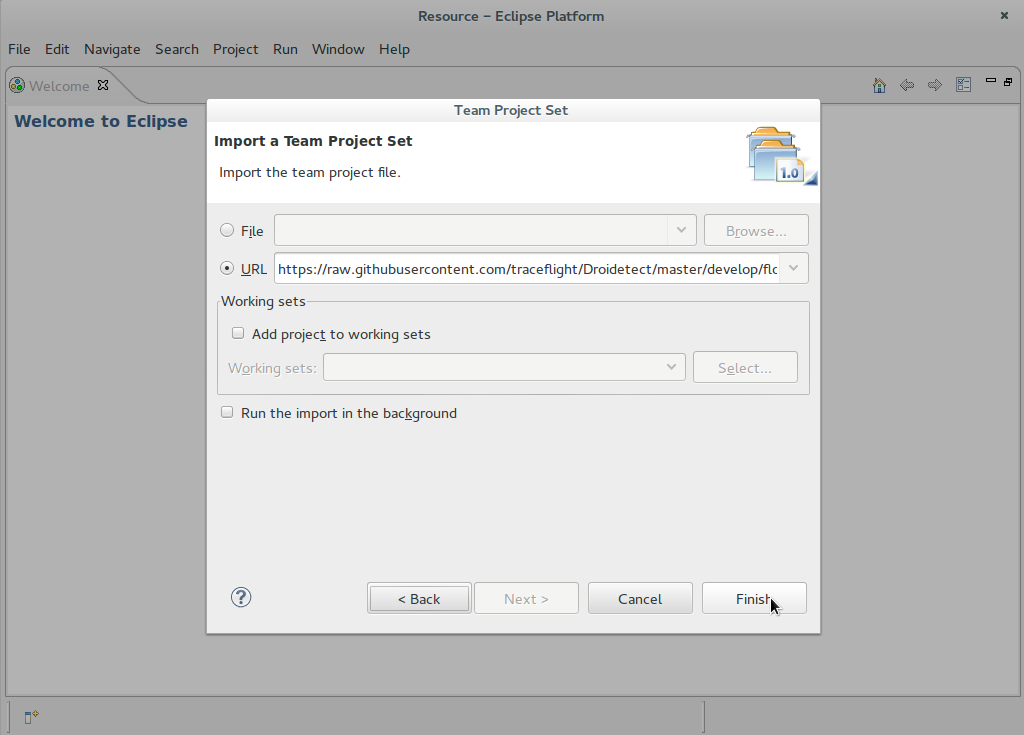Enable Add project to working sets

(x=238, y=334)
